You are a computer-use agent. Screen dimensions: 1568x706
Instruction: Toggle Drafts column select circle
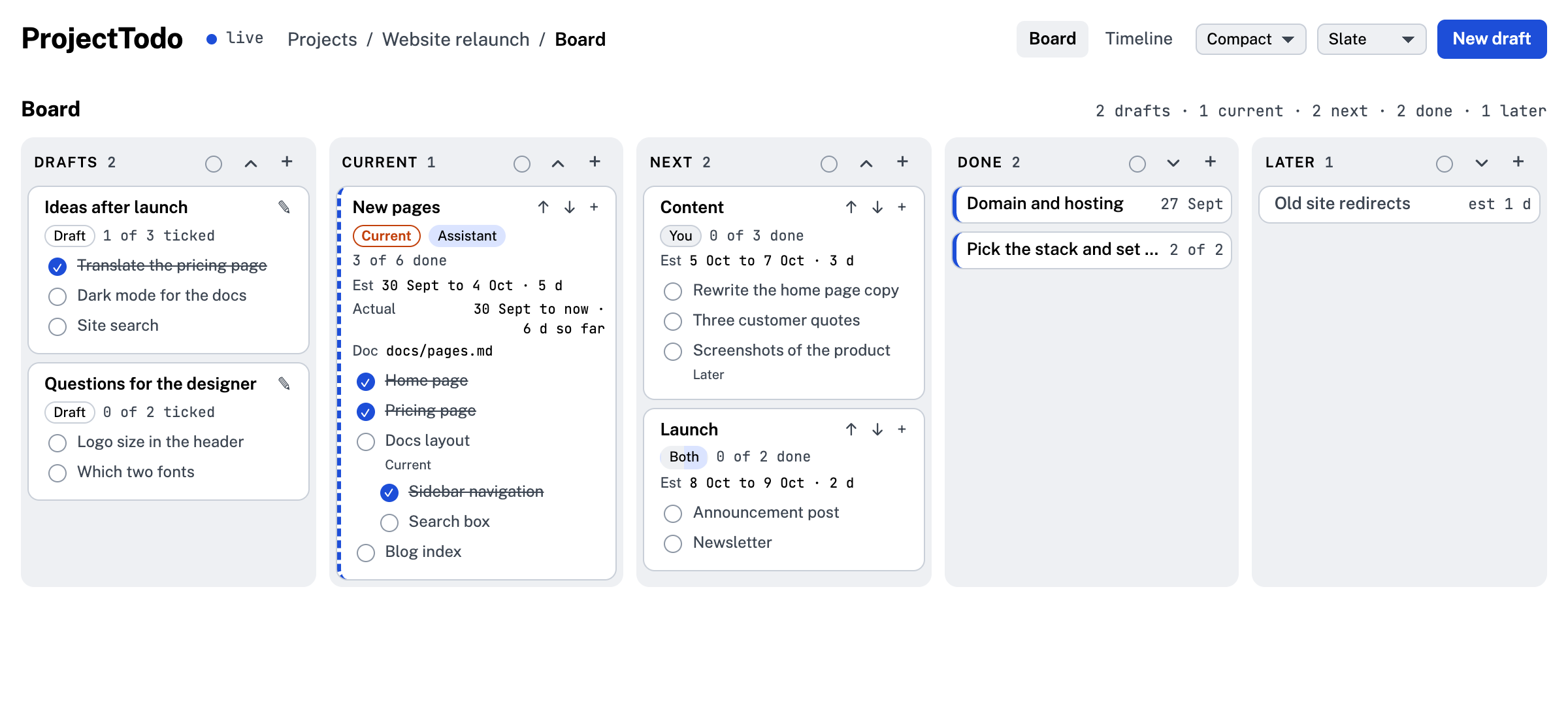tap(214, 163)
